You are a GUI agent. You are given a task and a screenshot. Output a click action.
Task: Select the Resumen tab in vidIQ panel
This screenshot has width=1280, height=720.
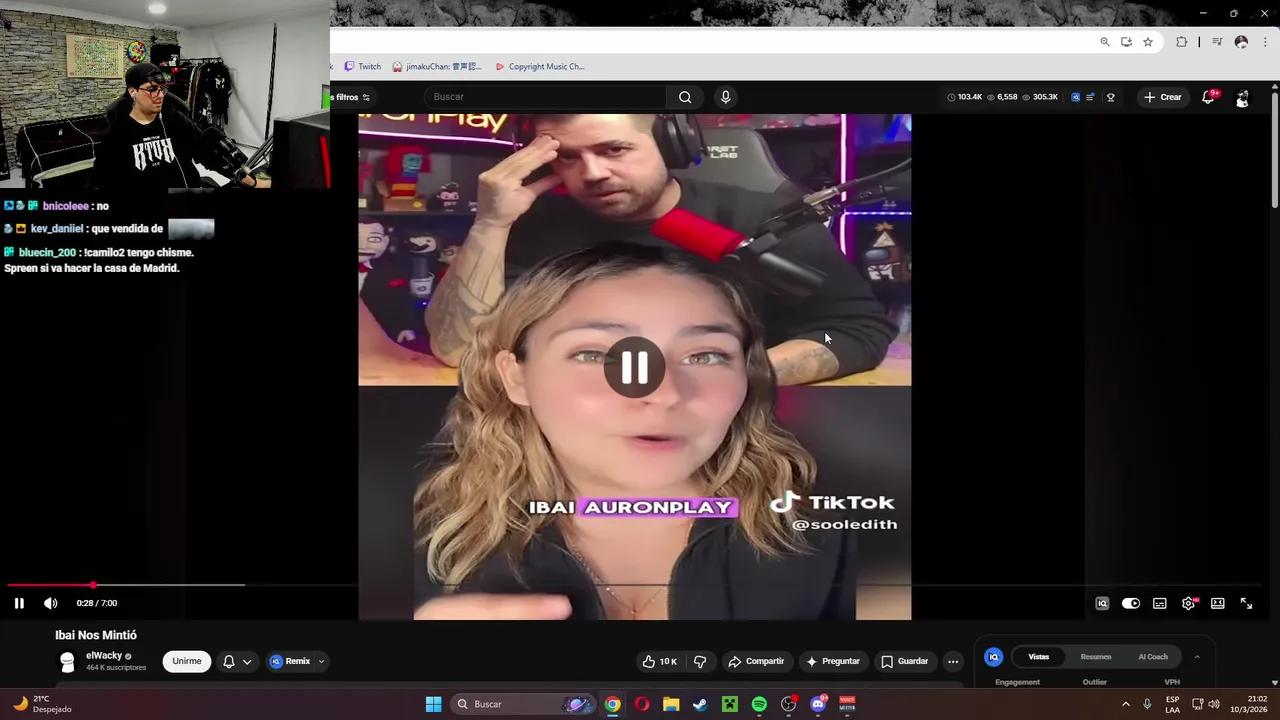[1096, 657]
